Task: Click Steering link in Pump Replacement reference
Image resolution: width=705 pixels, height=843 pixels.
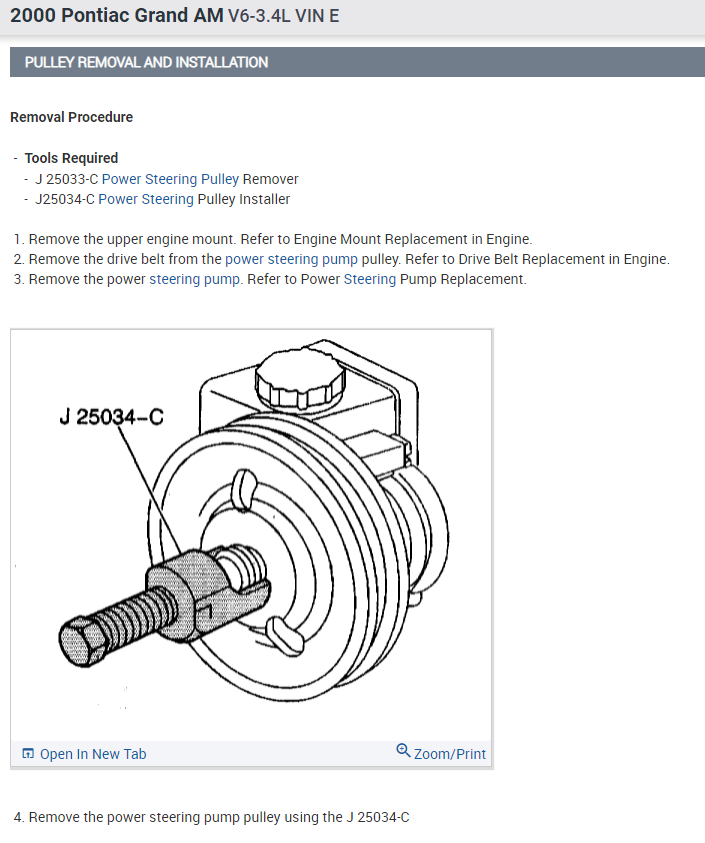Action: click(369, 280)
